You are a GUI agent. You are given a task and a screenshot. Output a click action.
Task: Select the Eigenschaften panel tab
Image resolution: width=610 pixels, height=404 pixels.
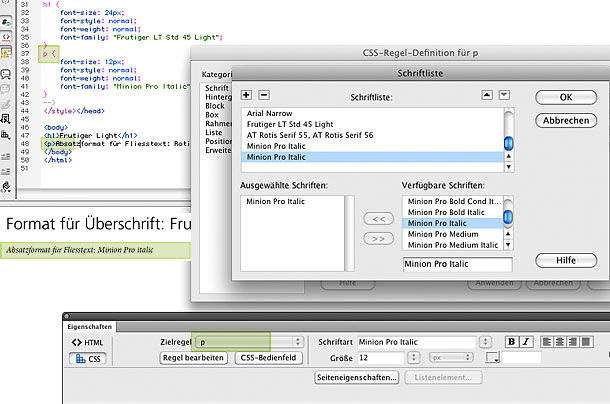click(91, 325)
